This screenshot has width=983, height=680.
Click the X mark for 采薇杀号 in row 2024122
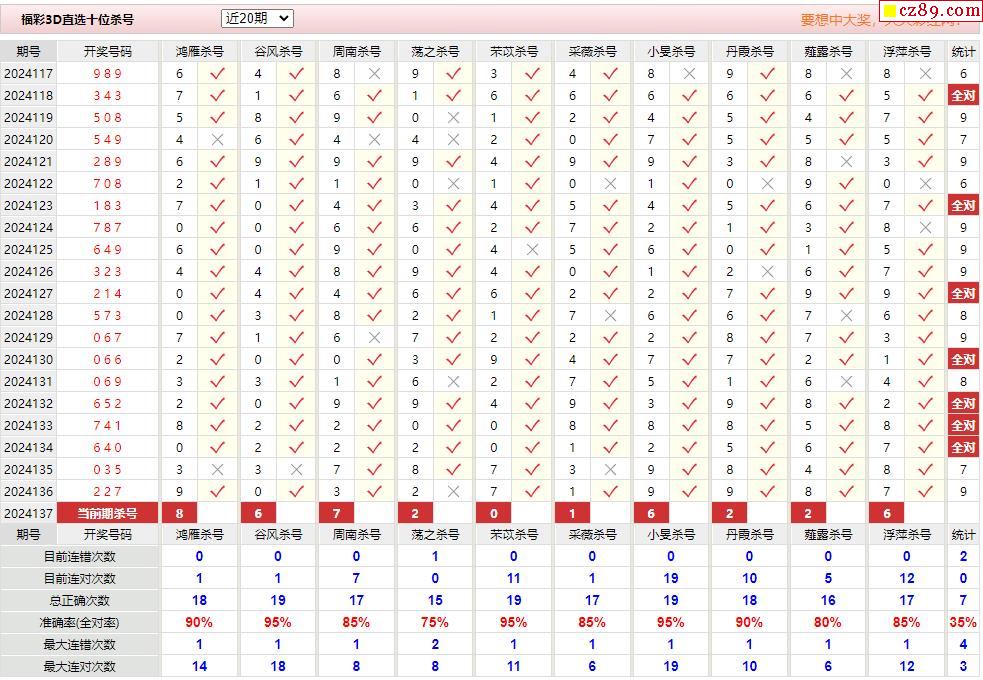tap(611, 184)
